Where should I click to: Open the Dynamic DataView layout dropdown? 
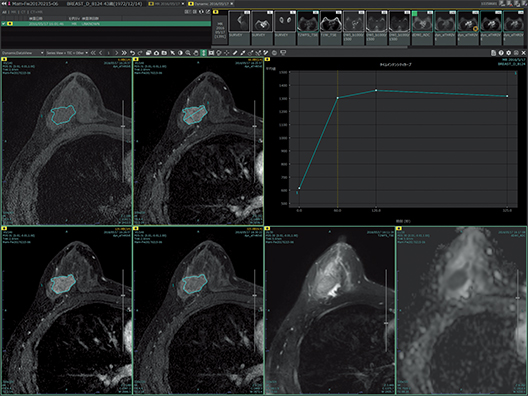pyautogui.click(x=23, y=53)
